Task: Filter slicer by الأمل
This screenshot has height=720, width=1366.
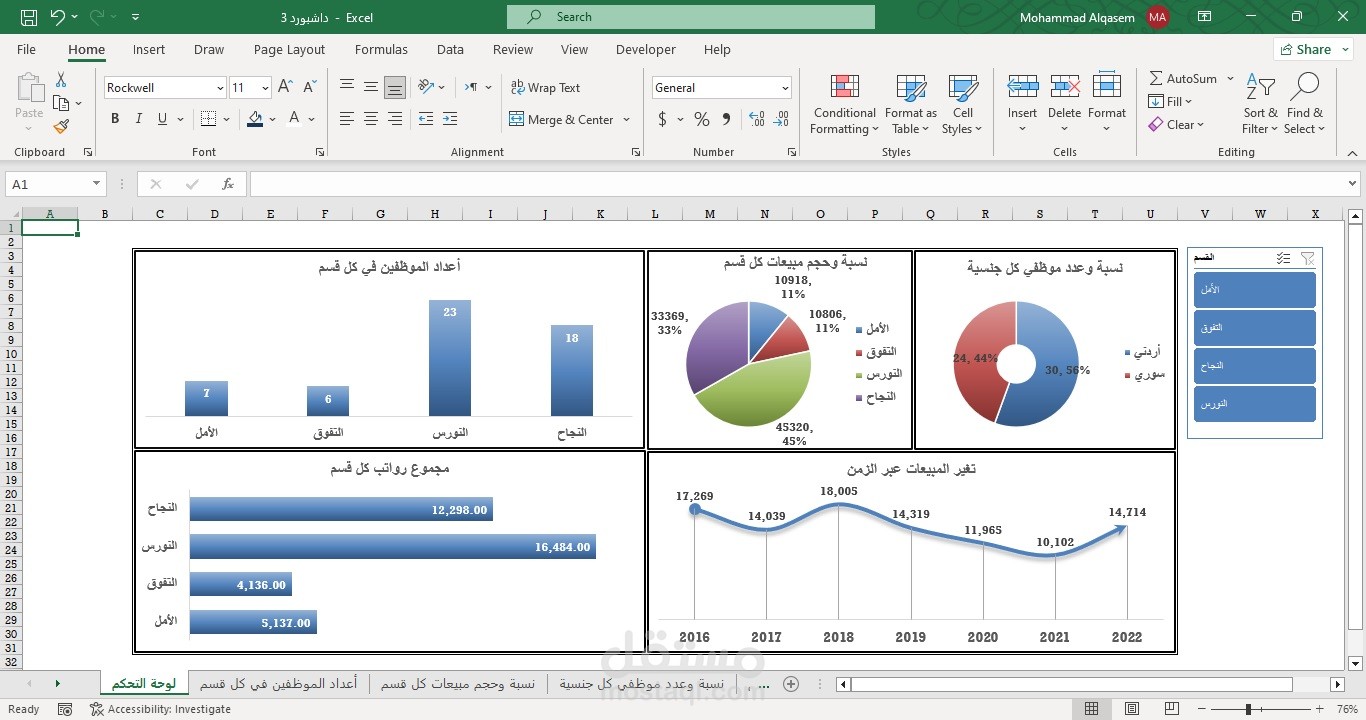Action: (1255, 290)
